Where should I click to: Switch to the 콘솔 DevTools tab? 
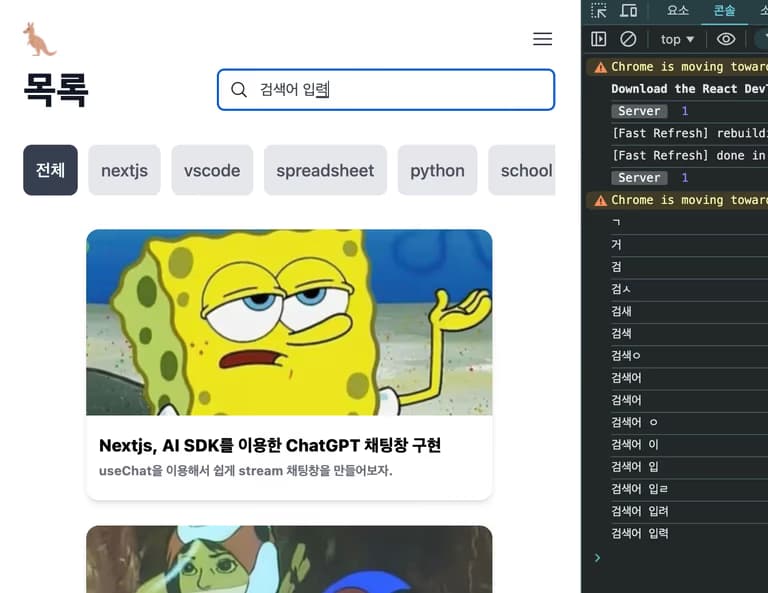pyautogui.click(x=724, y=10)
